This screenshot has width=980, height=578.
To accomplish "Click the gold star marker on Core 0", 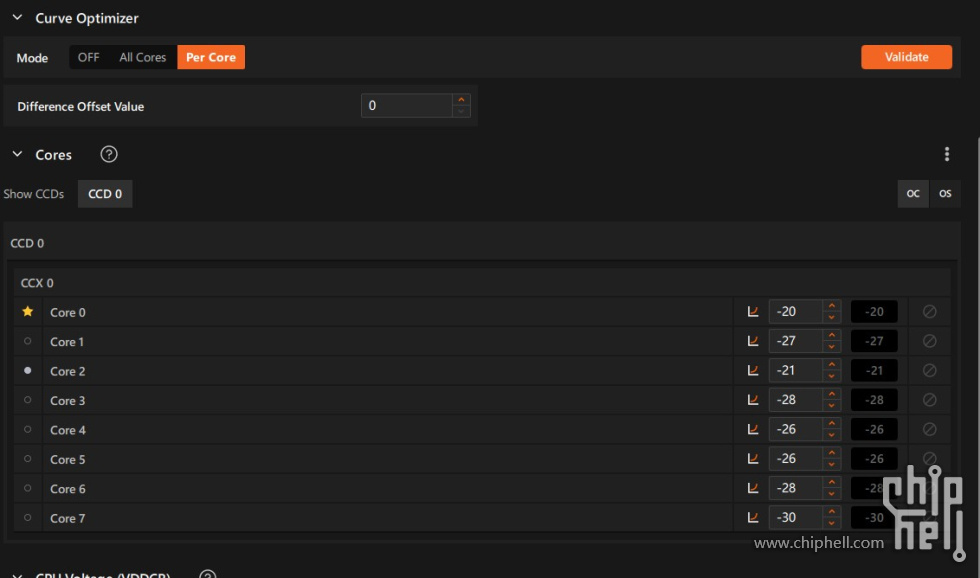I will tap(28, 312).
